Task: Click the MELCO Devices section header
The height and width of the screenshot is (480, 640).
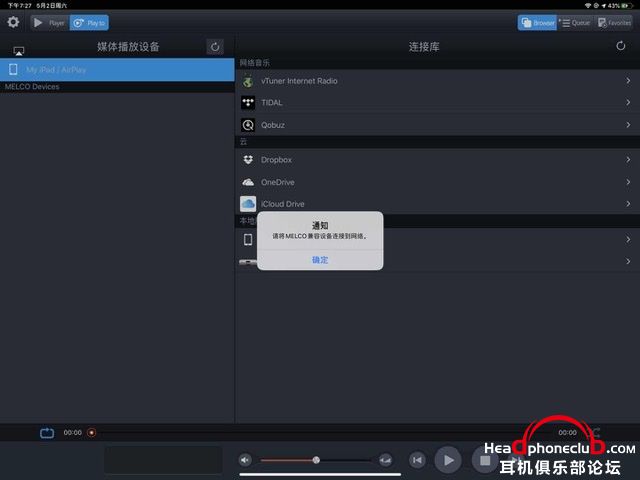Action: pos(117,87)
